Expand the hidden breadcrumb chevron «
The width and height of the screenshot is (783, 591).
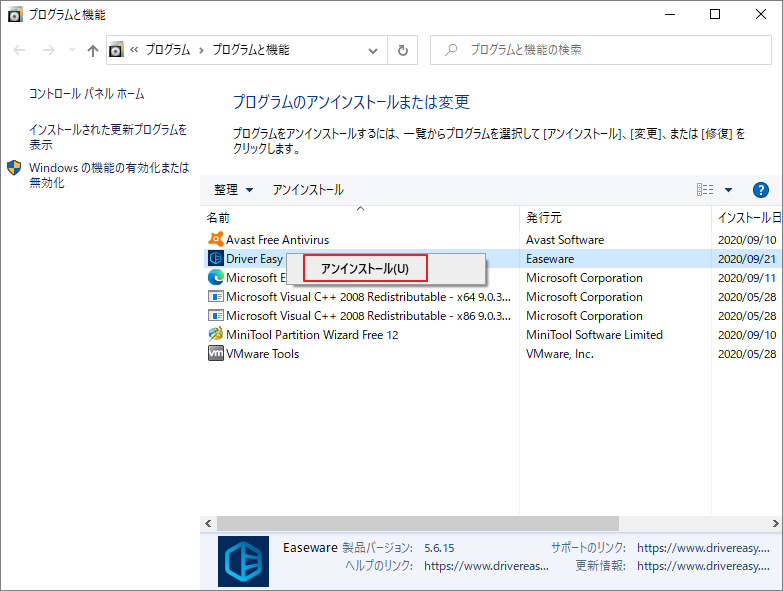134,49
